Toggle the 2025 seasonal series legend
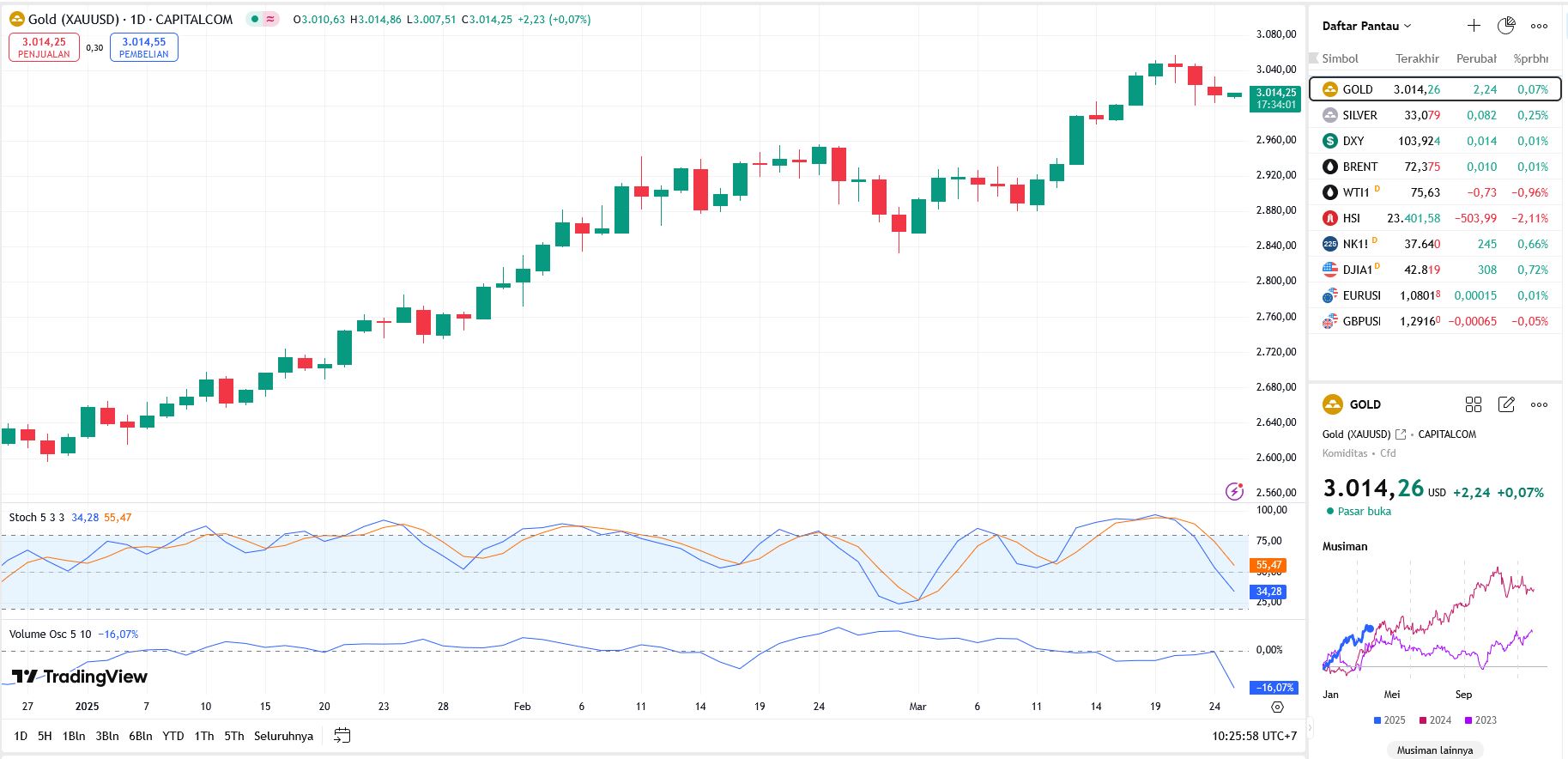This screenshot has width=1568, height=759. [x=1389, y=720]
